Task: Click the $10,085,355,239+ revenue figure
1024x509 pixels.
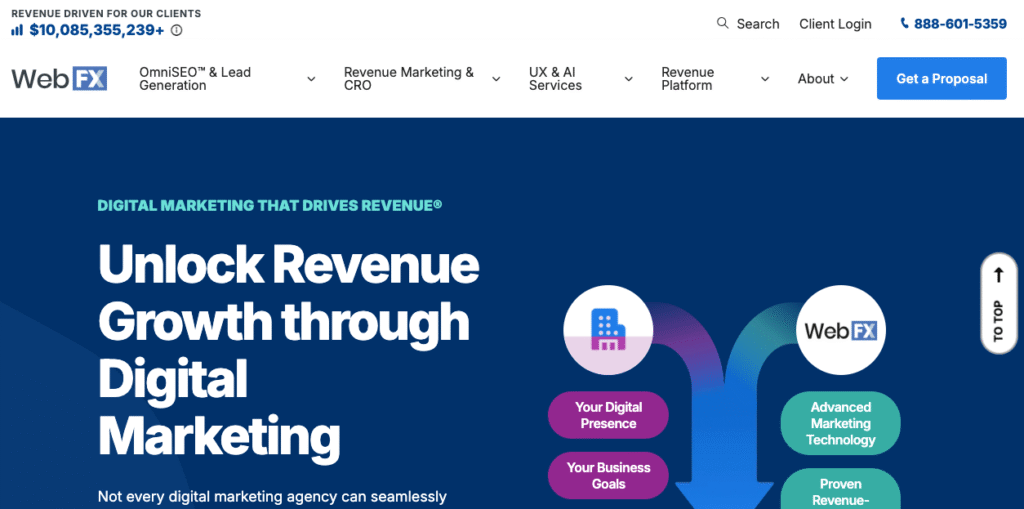Action: coord(97,30)
